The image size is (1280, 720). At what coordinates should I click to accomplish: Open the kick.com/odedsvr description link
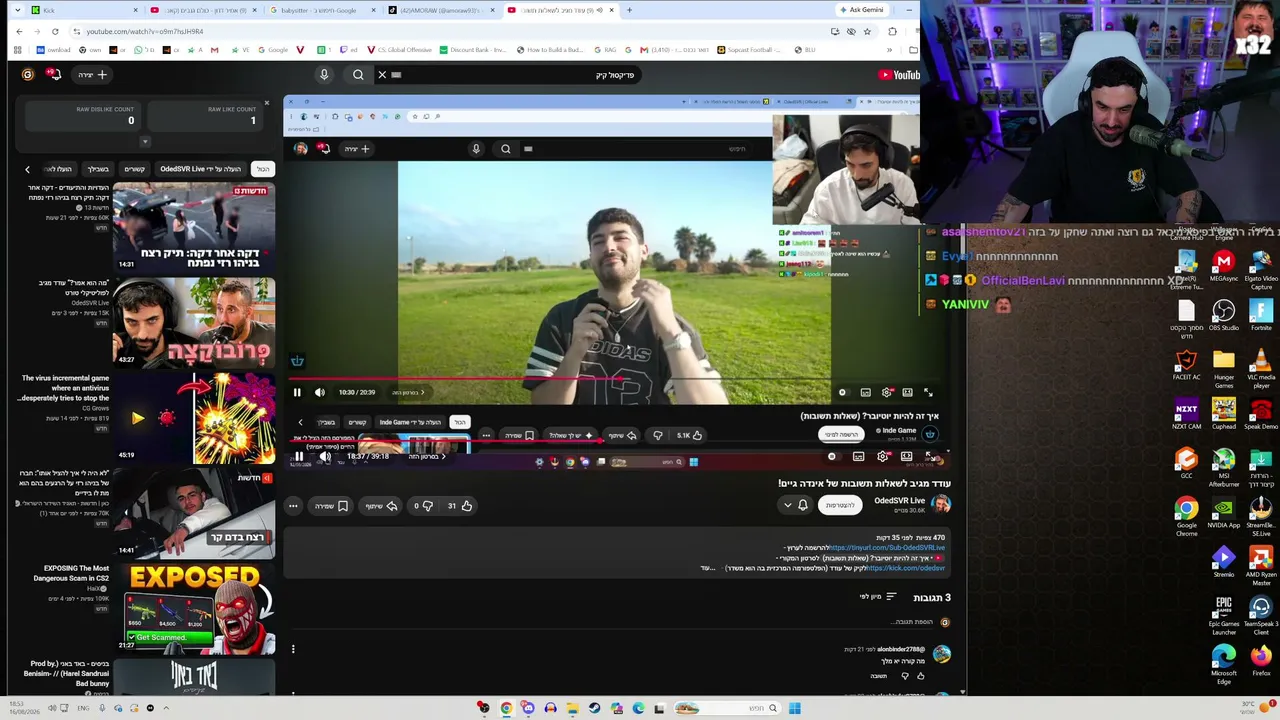pyautogui.click(x=906, y=568)
